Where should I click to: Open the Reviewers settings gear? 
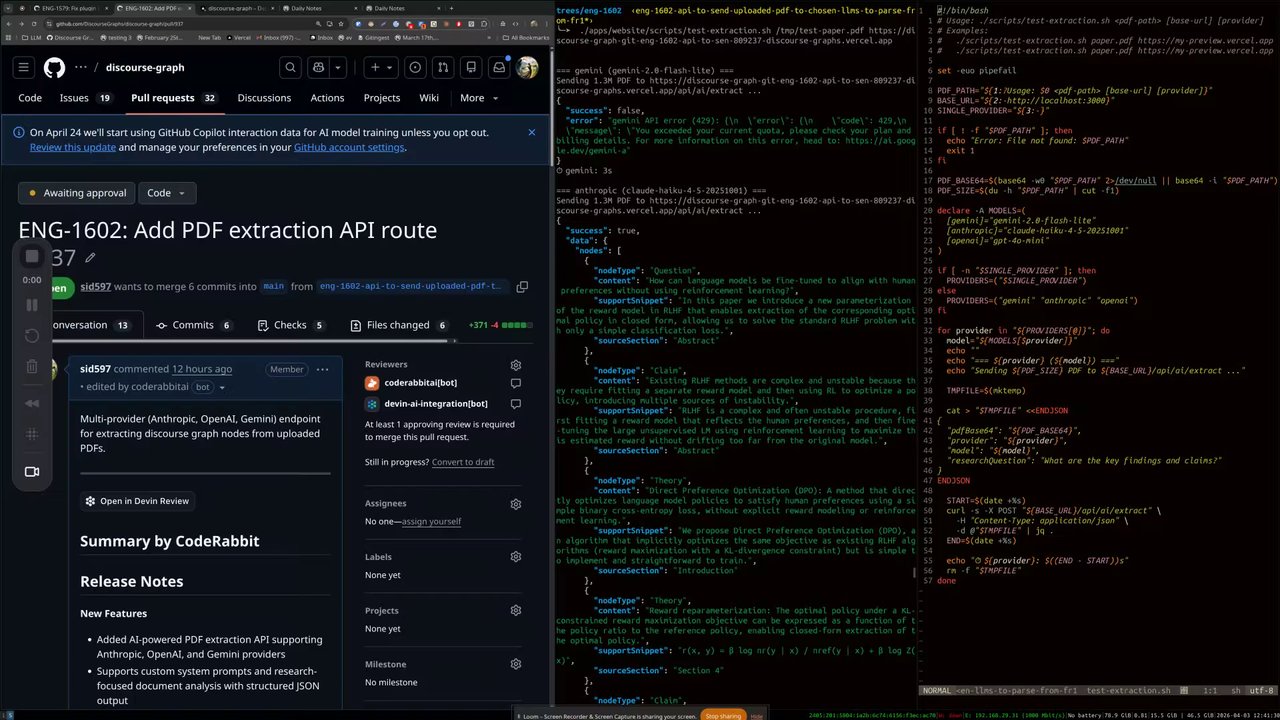click(x=516, y=365)
